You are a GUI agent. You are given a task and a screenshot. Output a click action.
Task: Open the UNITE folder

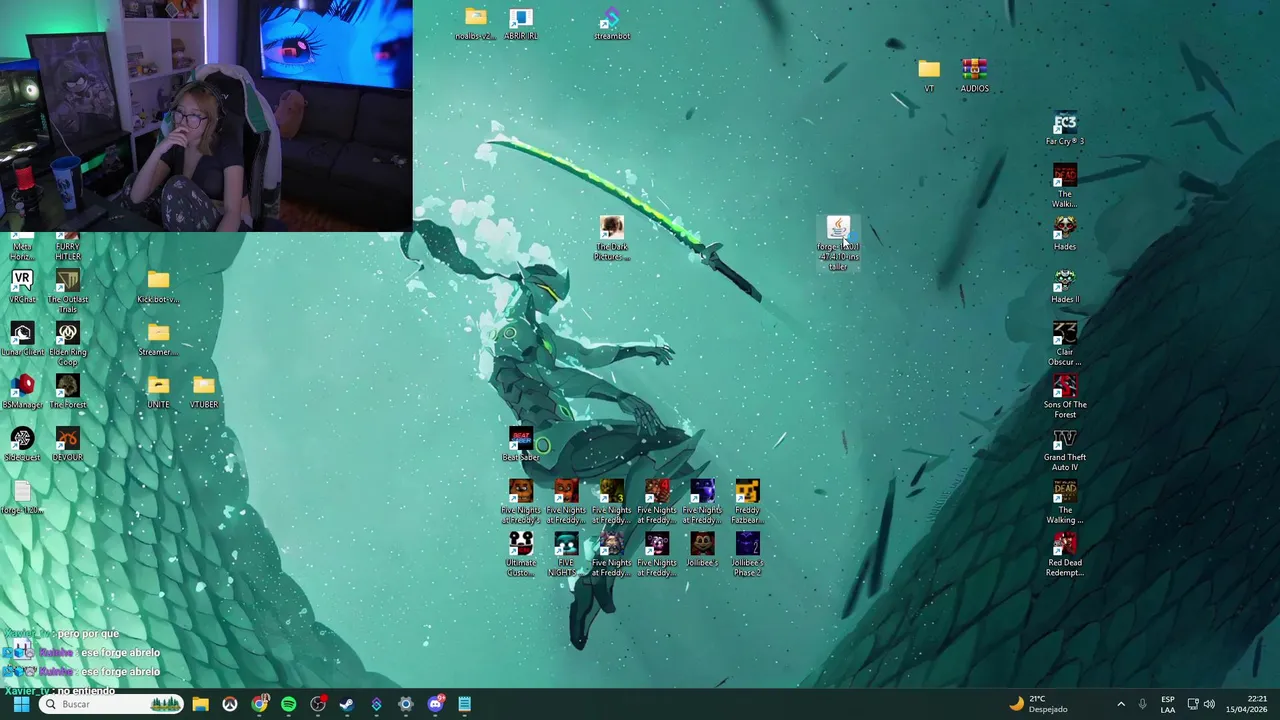(158, 391)
